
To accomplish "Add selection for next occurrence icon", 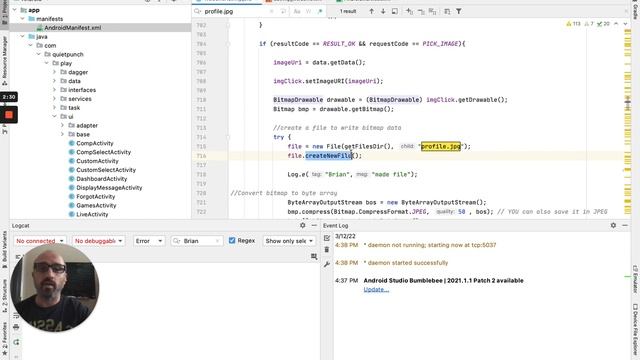I will pyautogui.click(x=409, y=11).
